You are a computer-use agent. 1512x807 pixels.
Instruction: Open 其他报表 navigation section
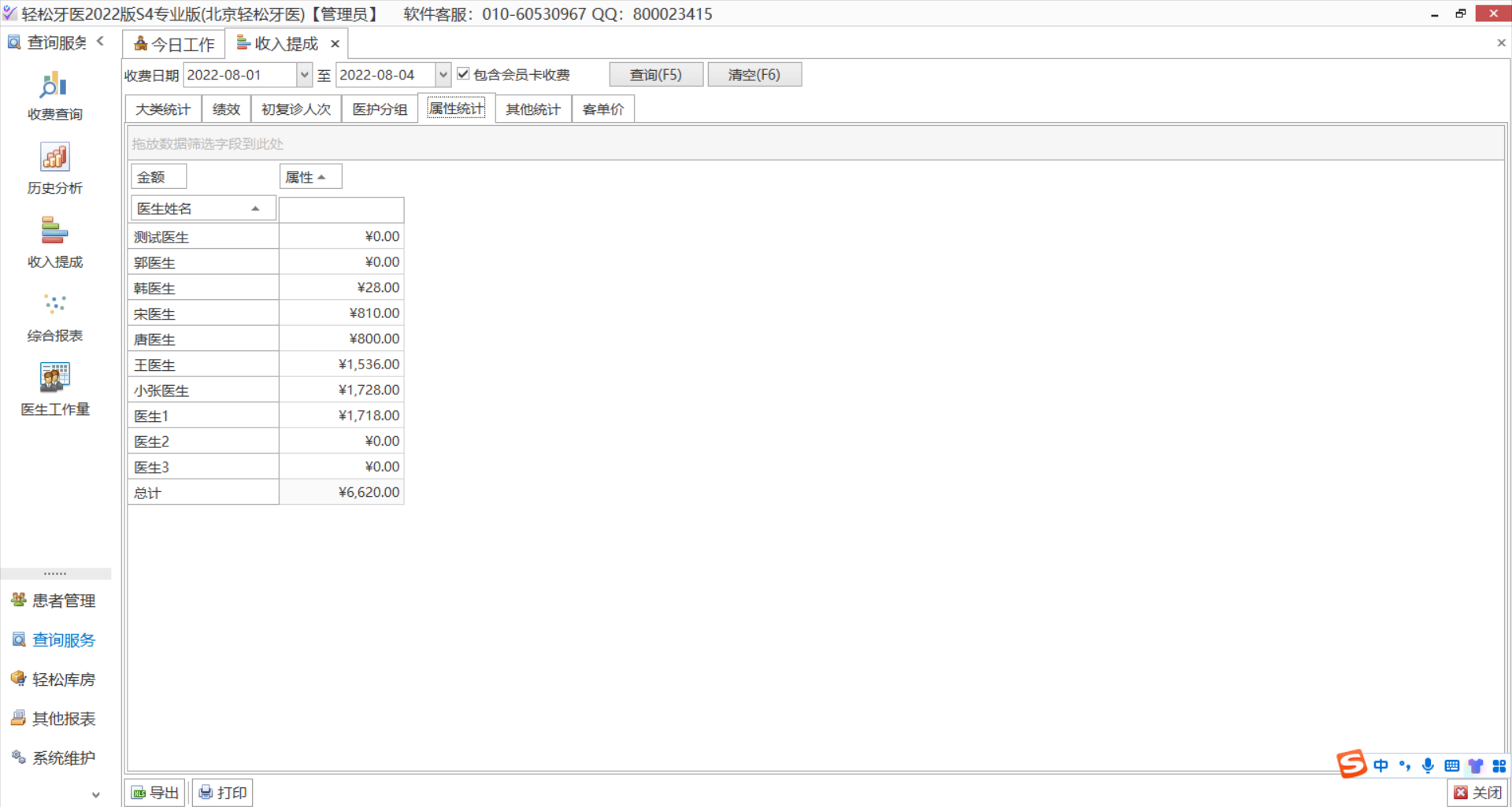coord(54,719)
